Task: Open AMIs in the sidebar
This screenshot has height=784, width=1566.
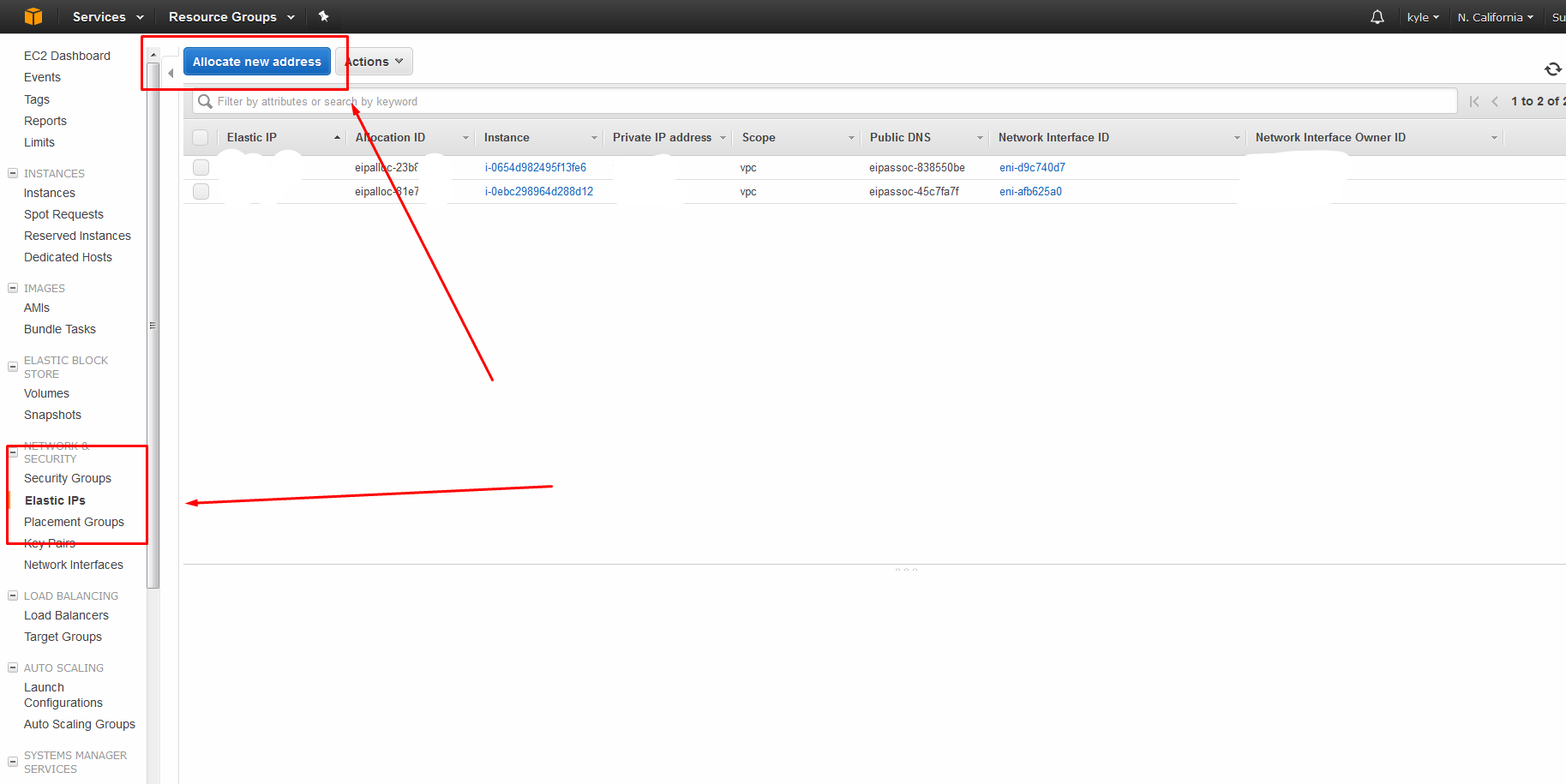Action: click(x=37, y=308)
